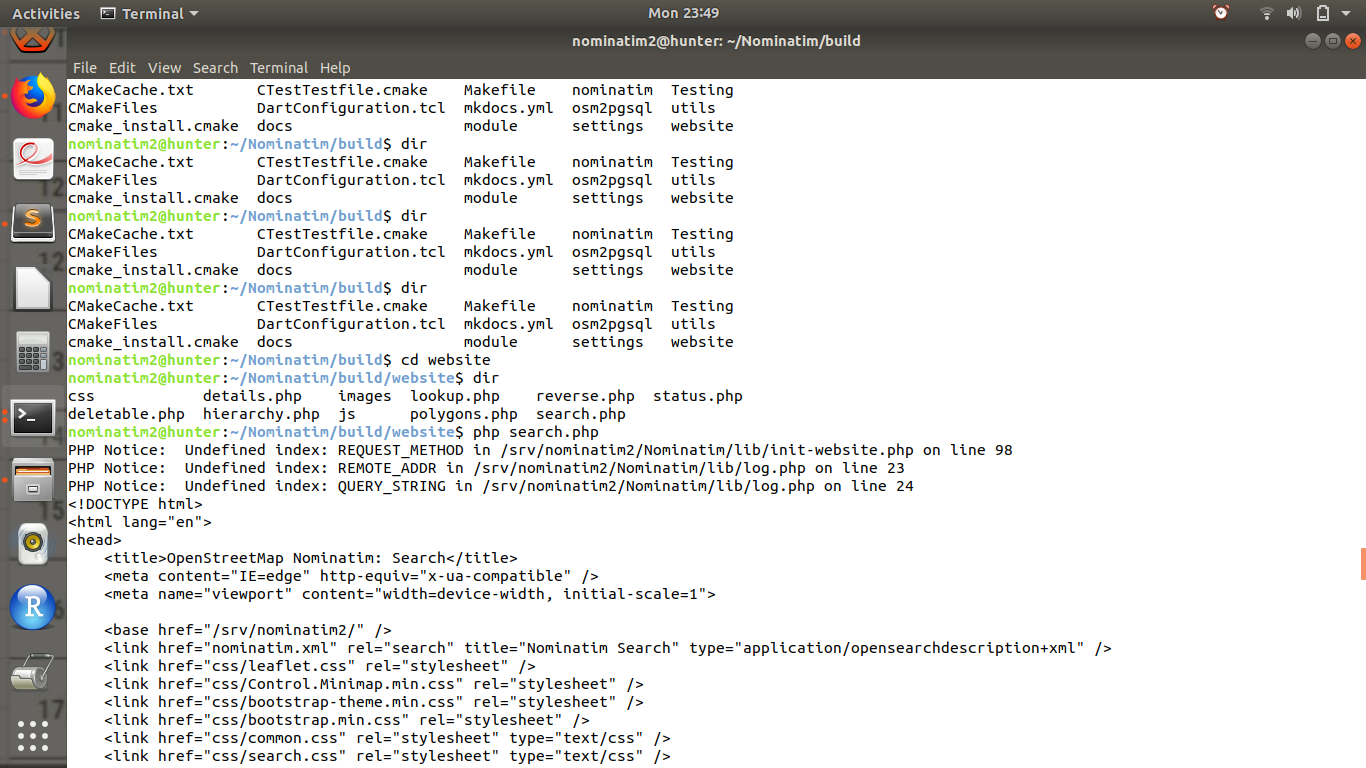Click 'hierarchy.php' in the listing
This screenshot has height=768, width=1366.
[x=261, y=414]
